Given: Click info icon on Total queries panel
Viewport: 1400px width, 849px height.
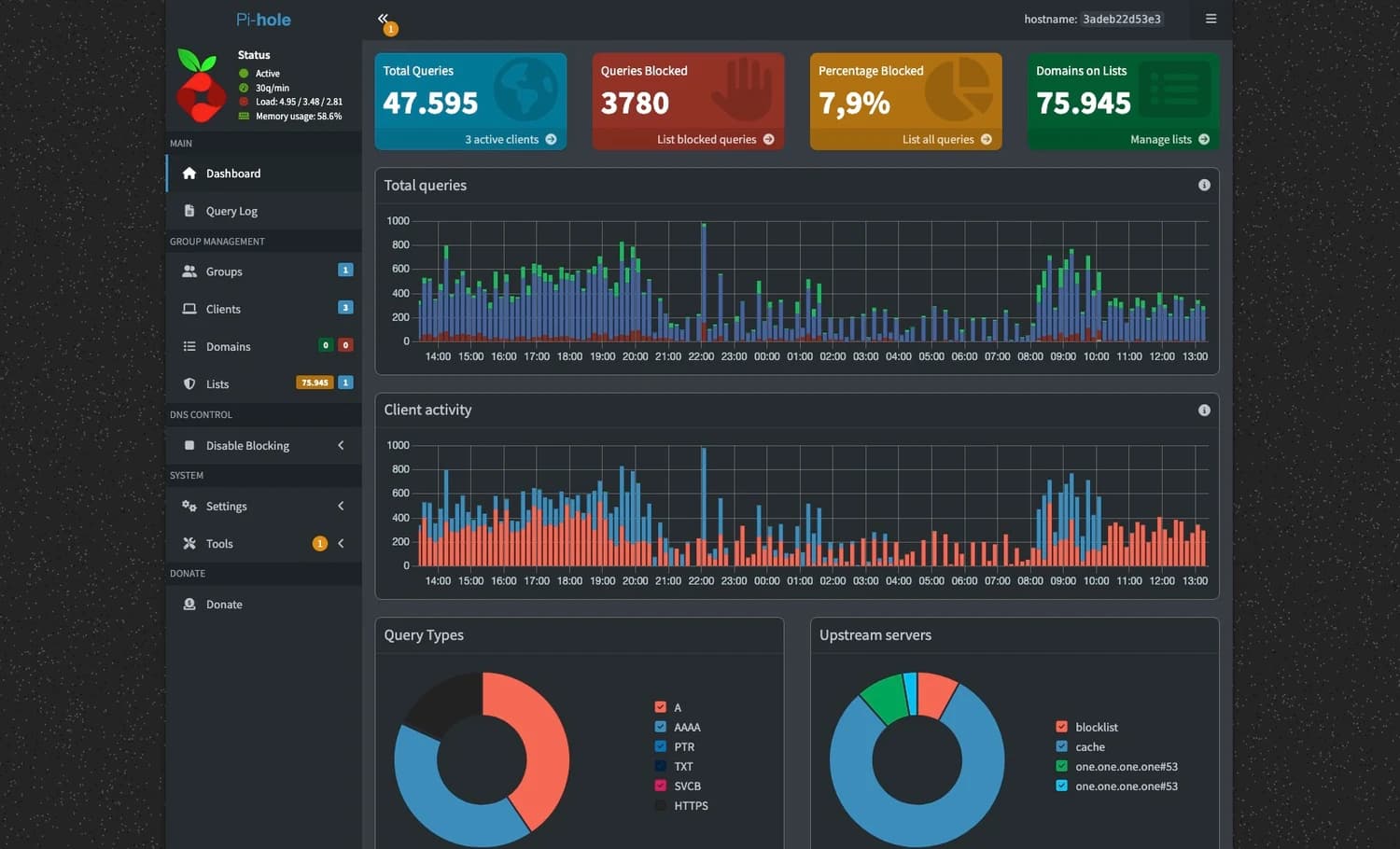Looking at the screenshot, I should (x=1204, y=185).
